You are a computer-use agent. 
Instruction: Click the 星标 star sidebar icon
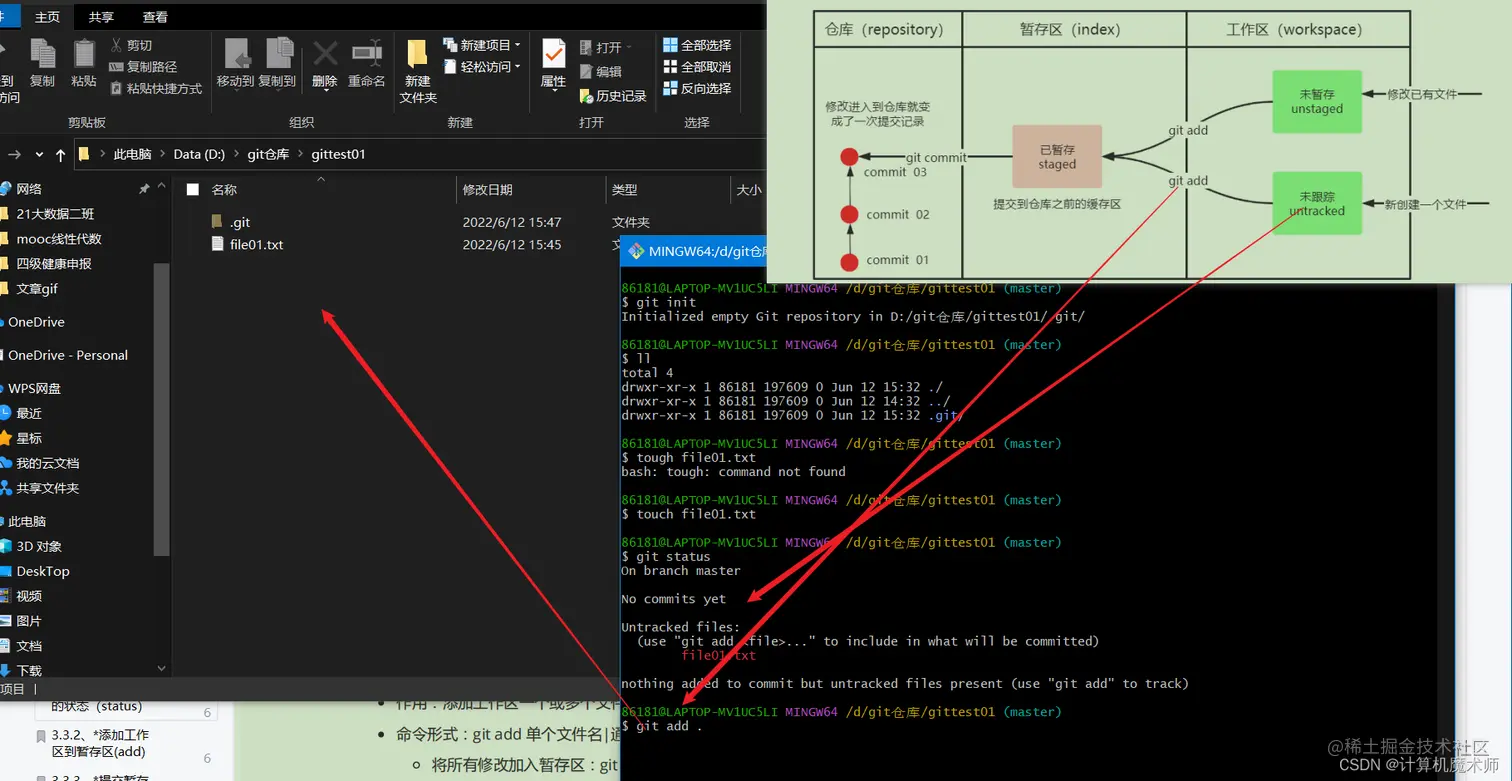(5, 438)
